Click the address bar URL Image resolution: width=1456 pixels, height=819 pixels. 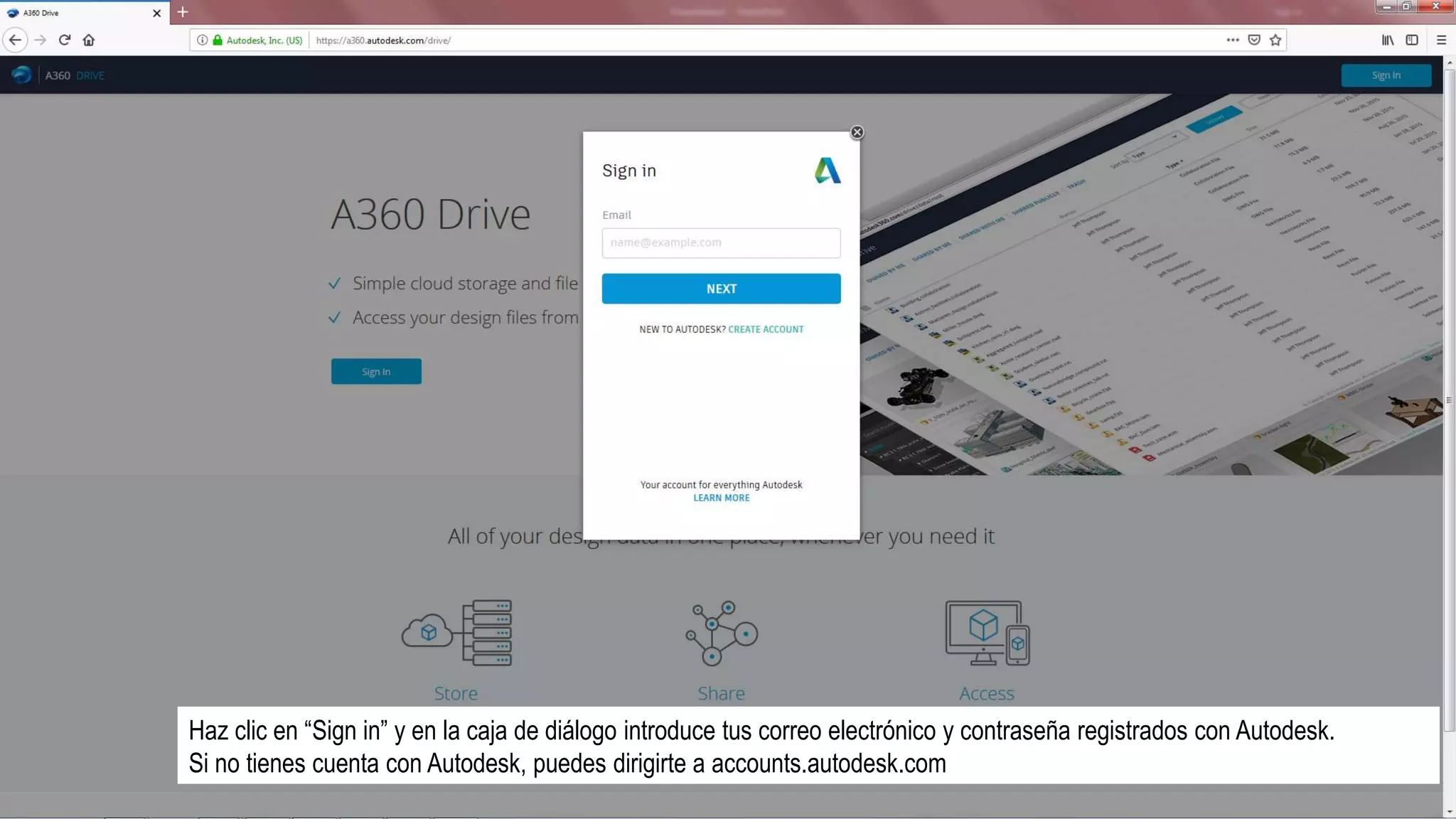[x=383, y=41]
